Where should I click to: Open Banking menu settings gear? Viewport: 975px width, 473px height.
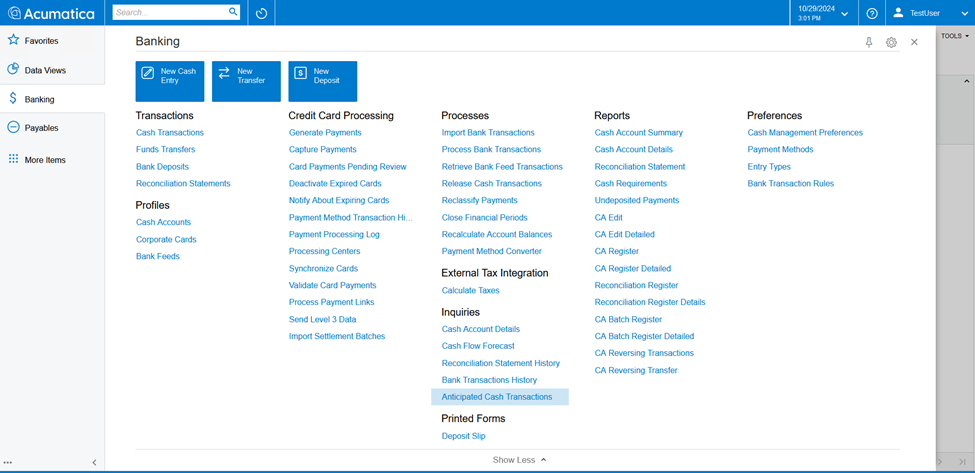pos(891,42)
